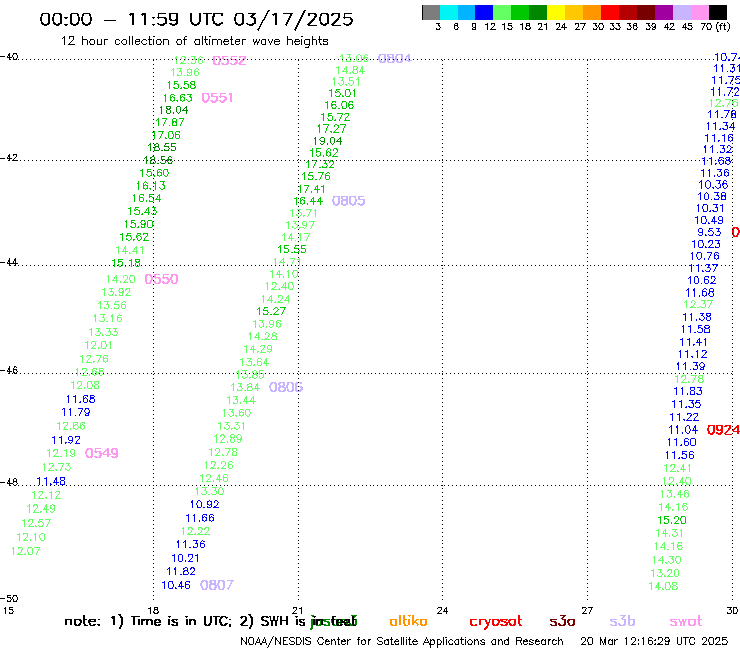Click the wave height value 18.04

173,110
